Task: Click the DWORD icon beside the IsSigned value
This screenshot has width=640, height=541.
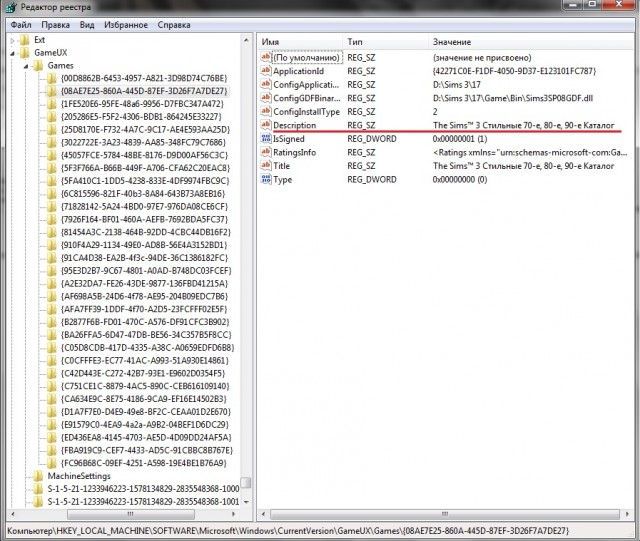Action: click(x=267, y=139)
